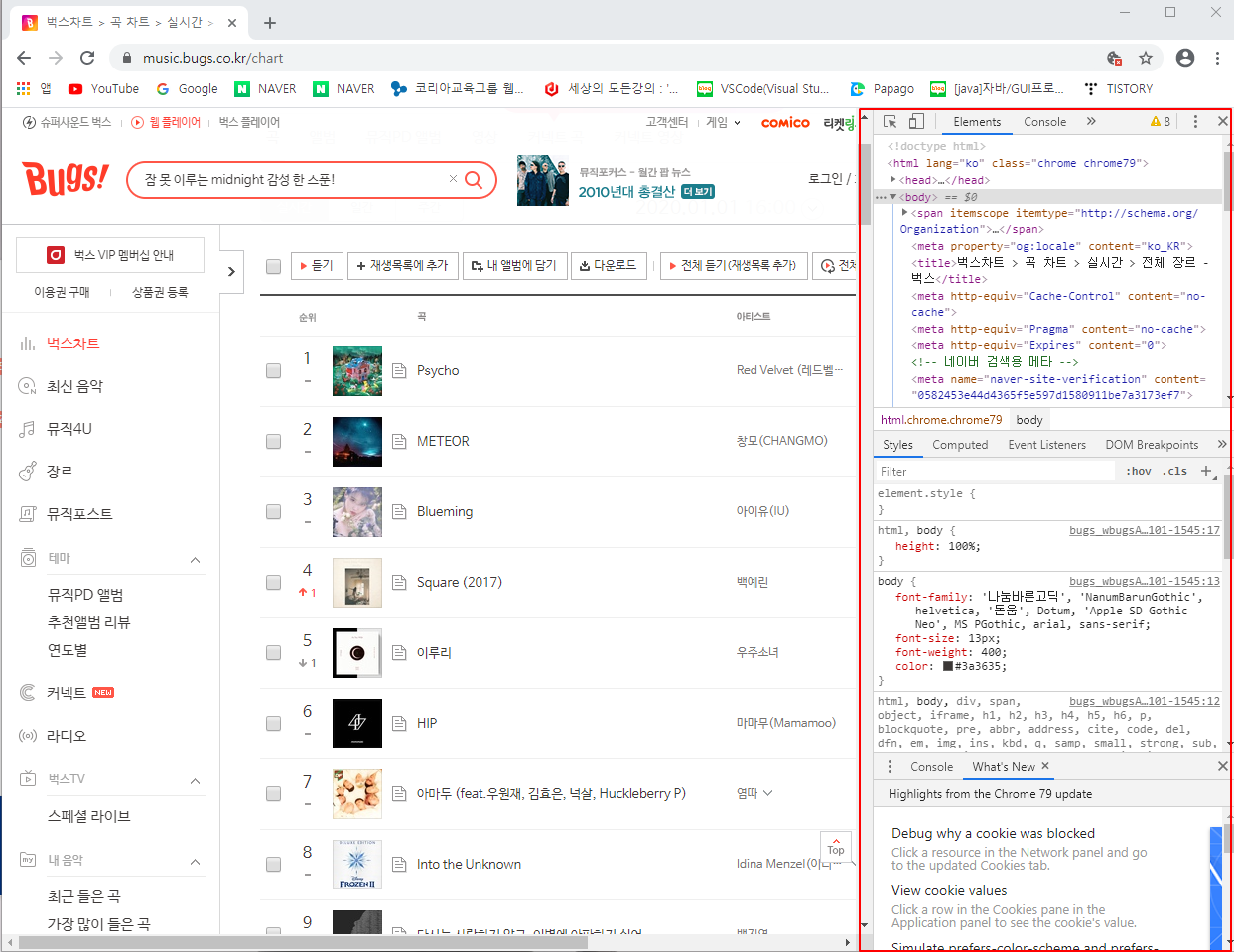This screenshot has height=952, width=1234.
Task: Collapse the 내 음악 sidebar section
Action: [196, 861]
